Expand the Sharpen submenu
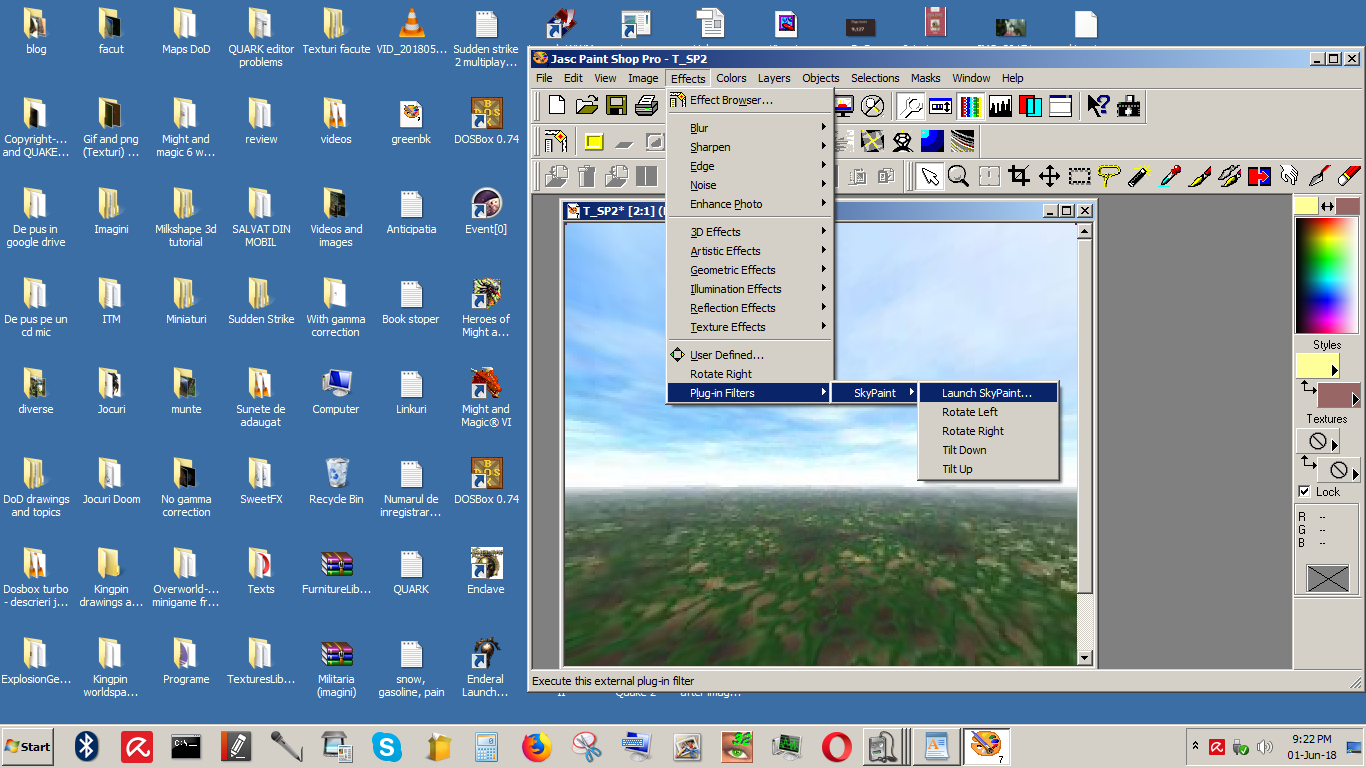Screen dimensions: 1366x768 pyautogui.click(x=750, y=147)
